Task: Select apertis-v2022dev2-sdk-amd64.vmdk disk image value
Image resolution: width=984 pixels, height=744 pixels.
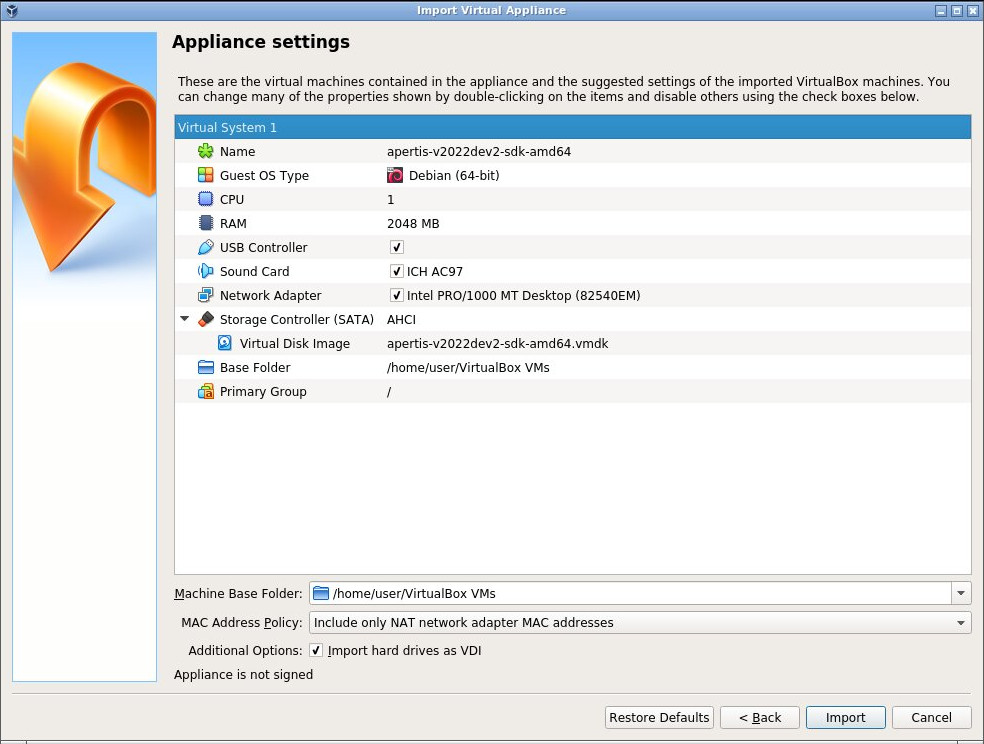Action: point(498,343)
